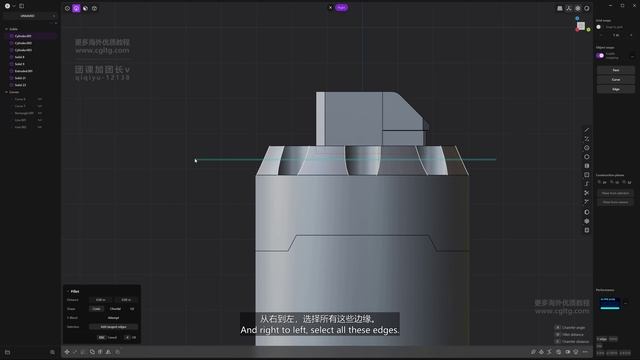
Task: Toggle visibility of Curve 7 row
Action: (40, 106)
